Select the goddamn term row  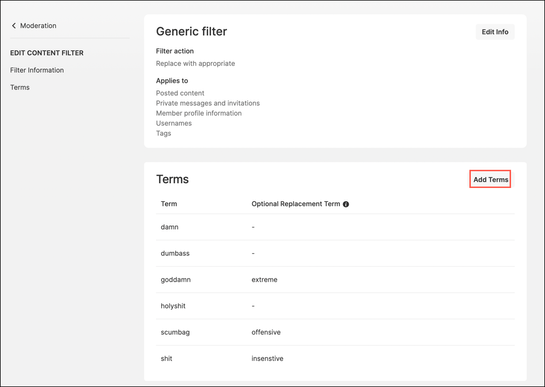click(x=335, y=280)
